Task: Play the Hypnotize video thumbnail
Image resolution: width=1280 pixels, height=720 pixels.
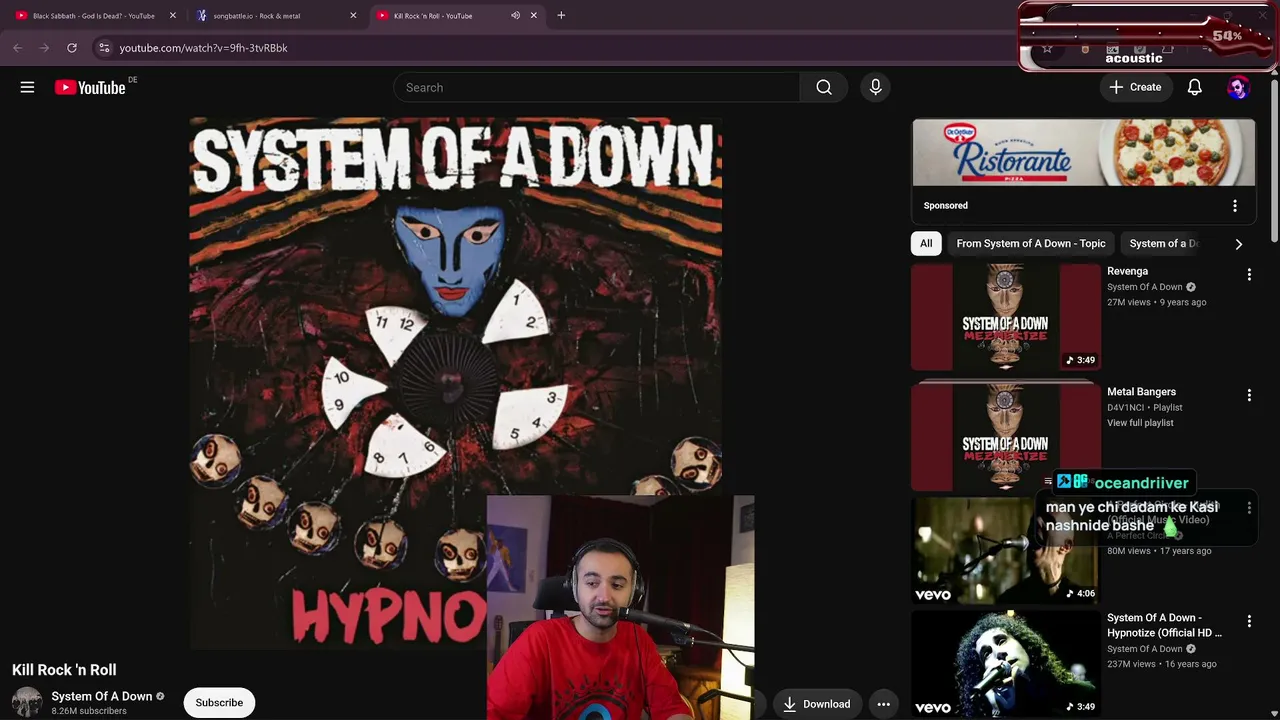Action: click(1005, 664)
